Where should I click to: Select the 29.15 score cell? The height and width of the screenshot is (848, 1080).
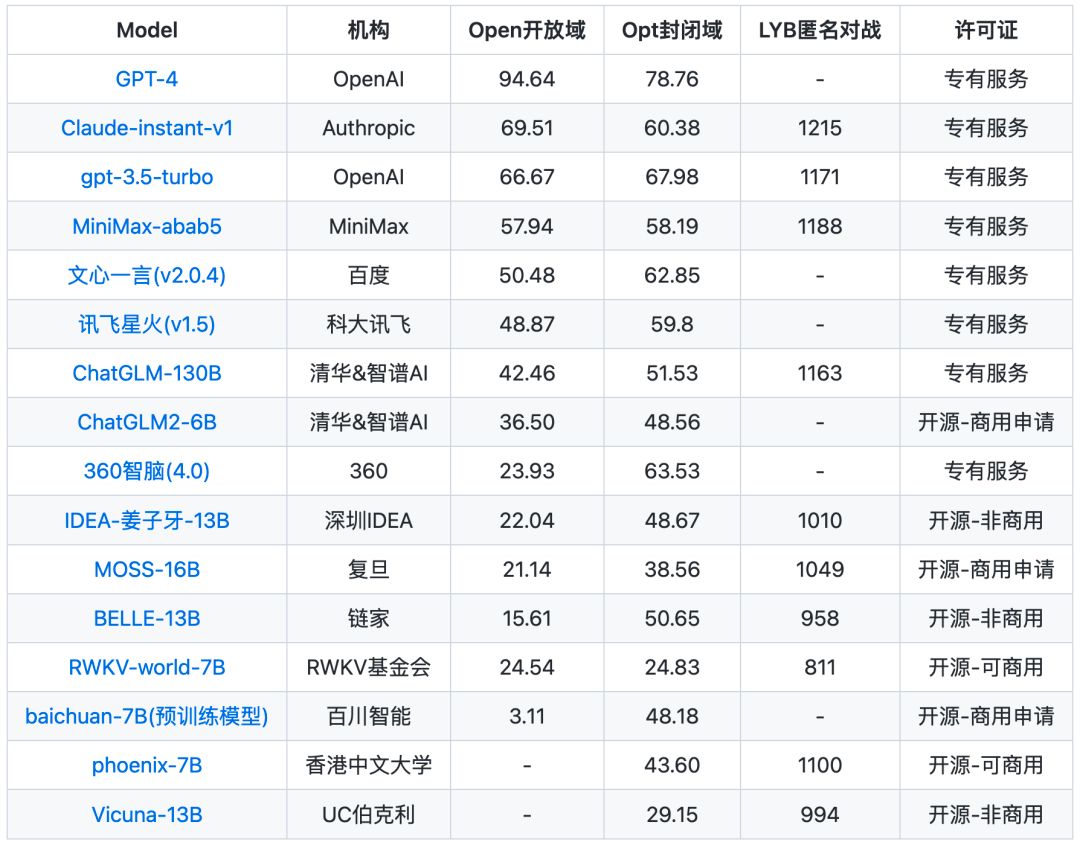[672, 815]
